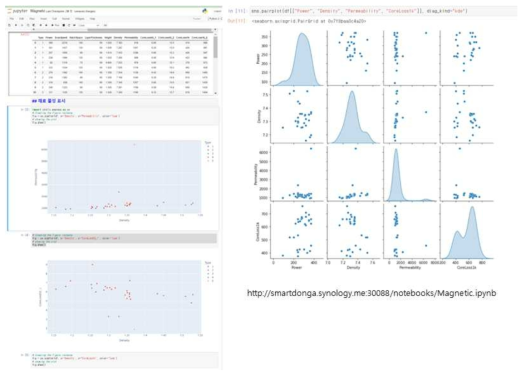Click the Power KDE diagonal pairplot panel
526x376 pixels.
pos(297,58)
